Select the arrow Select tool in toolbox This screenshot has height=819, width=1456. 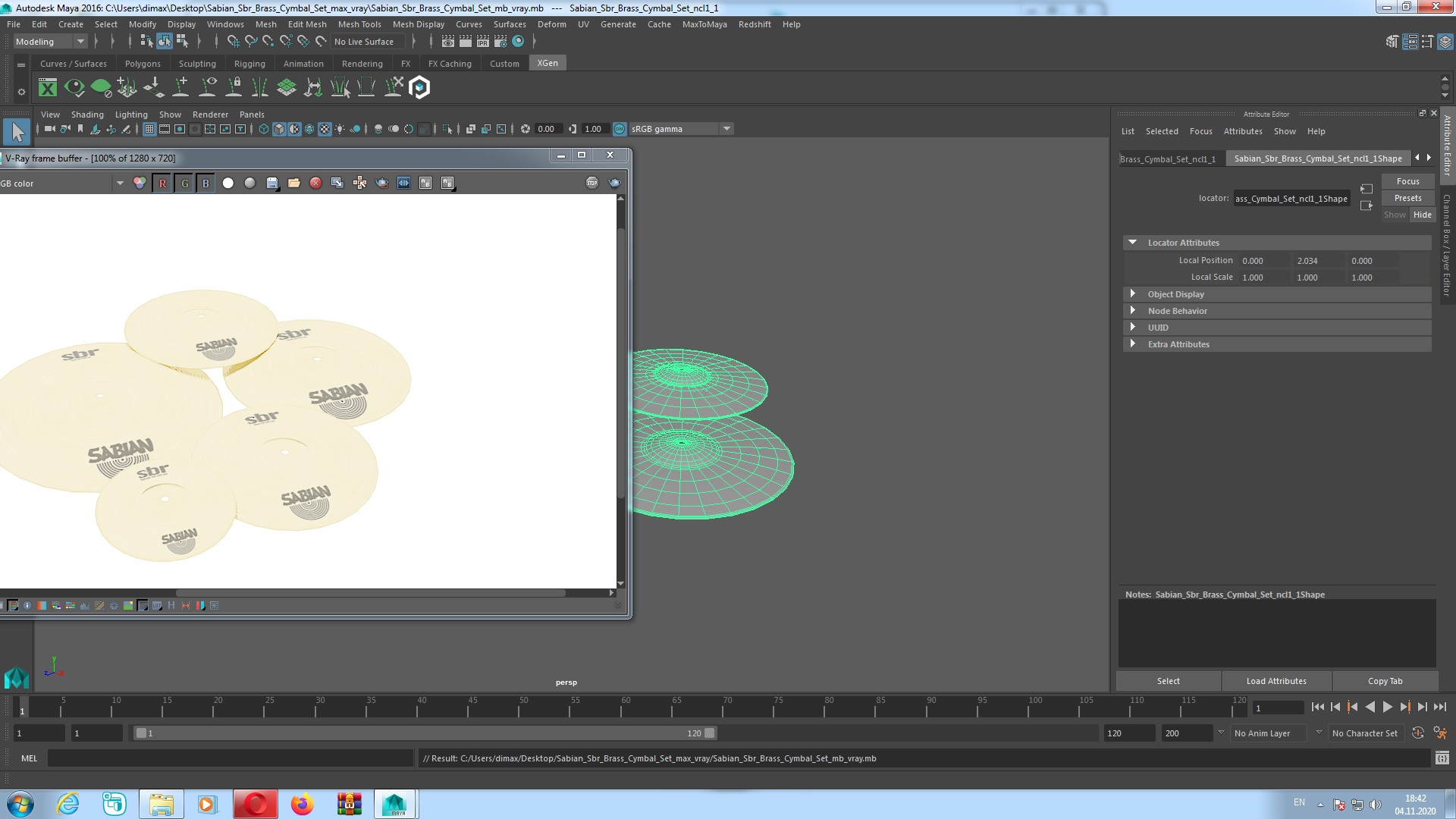pos(17,133)
